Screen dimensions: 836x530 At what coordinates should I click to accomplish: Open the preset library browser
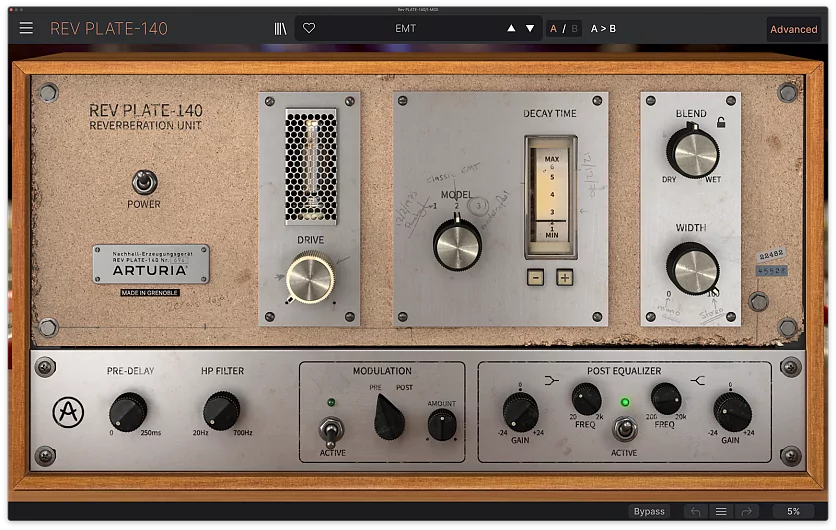(280, 29)
